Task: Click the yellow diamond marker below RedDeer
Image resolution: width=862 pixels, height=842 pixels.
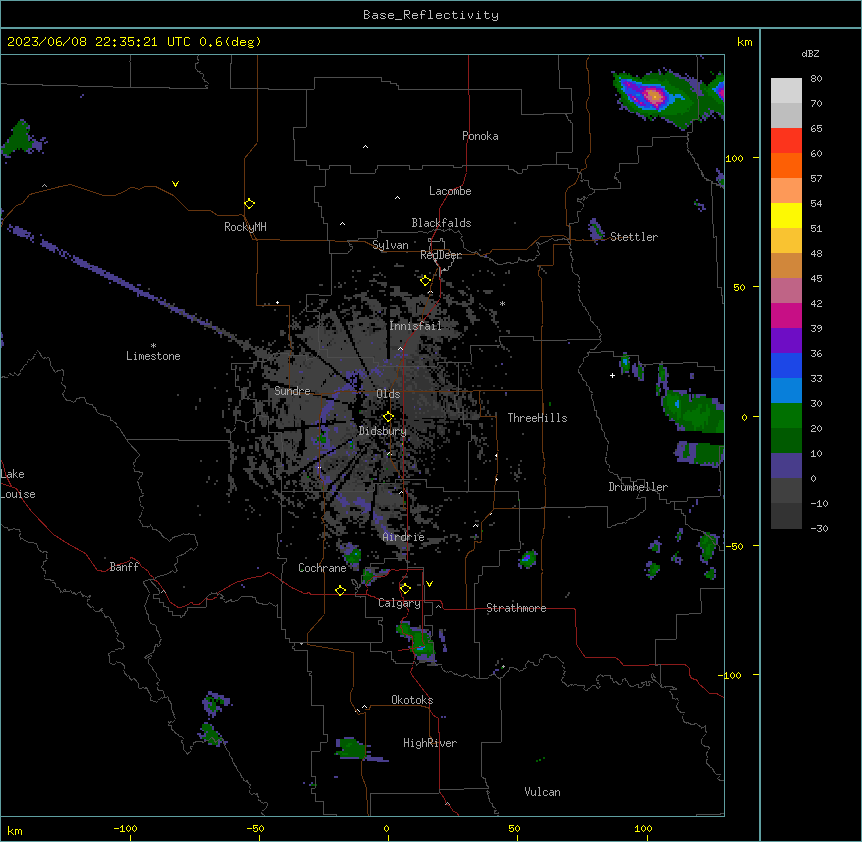Action: click(x=425, y=281)
